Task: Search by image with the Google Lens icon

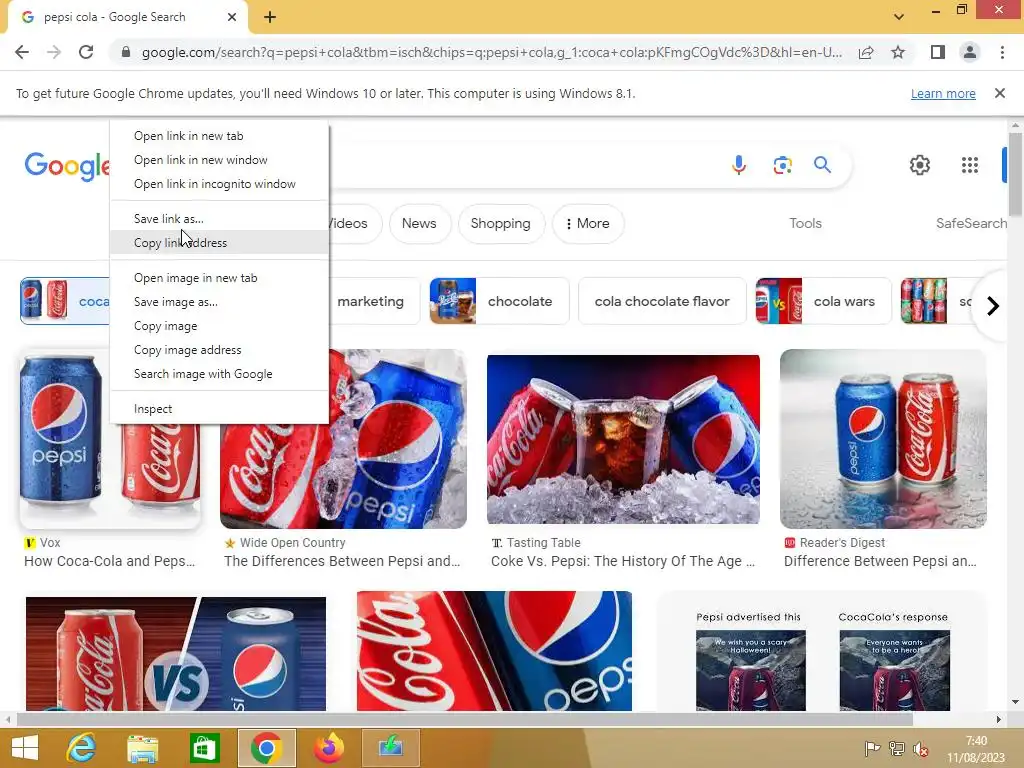Action: [782, 165]
